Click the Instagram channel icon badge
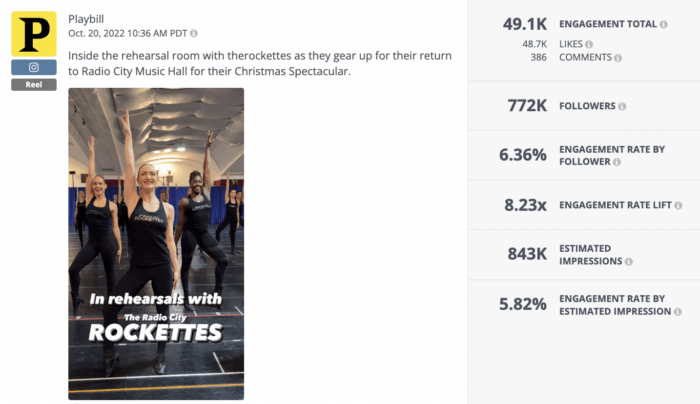 coord(33,67)
